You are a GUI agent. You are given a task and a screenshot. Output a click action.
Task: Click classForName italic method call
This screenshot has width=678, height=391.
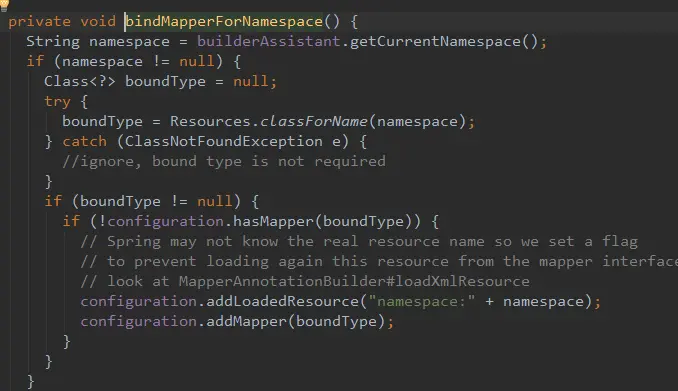(x=313, y=121)
